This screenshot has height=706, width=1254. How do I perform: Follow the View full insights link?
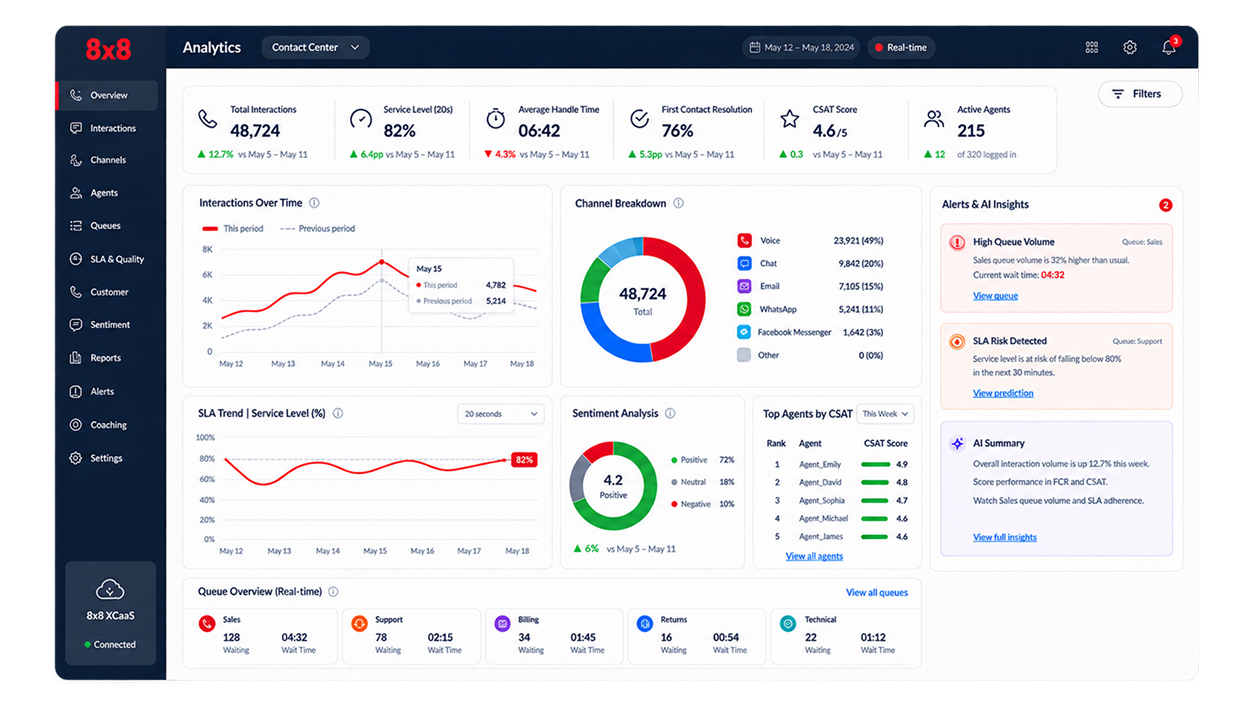click(x=1005, y=537)
